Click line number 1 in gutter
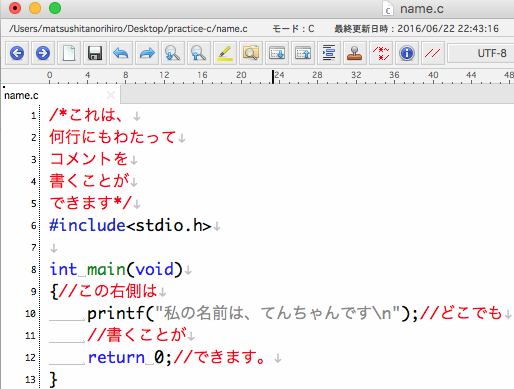This screenshot has width=514, height=389. (34, 116)
